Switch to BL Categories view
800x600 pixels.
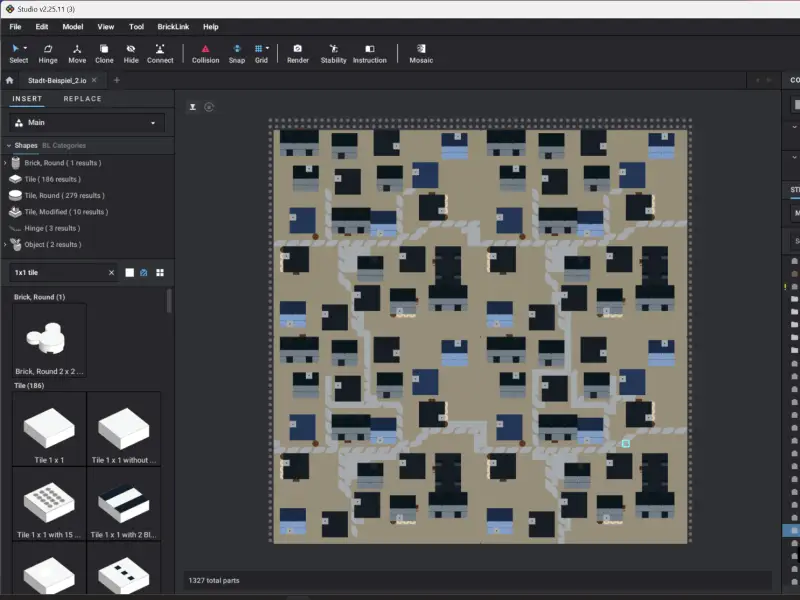pyautogui.click(x=63, y=146)
